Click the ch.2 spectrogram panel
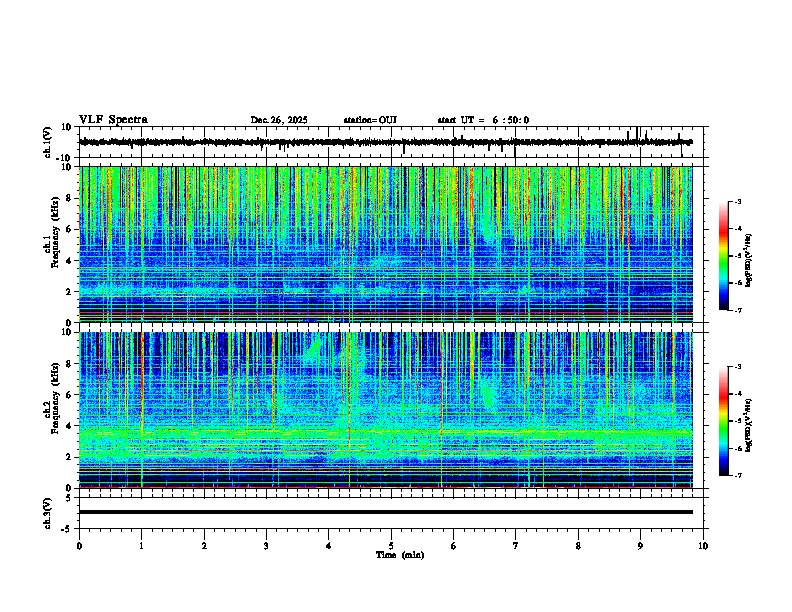The height and width of the screenshot is (612, 792). pos(385,410)
